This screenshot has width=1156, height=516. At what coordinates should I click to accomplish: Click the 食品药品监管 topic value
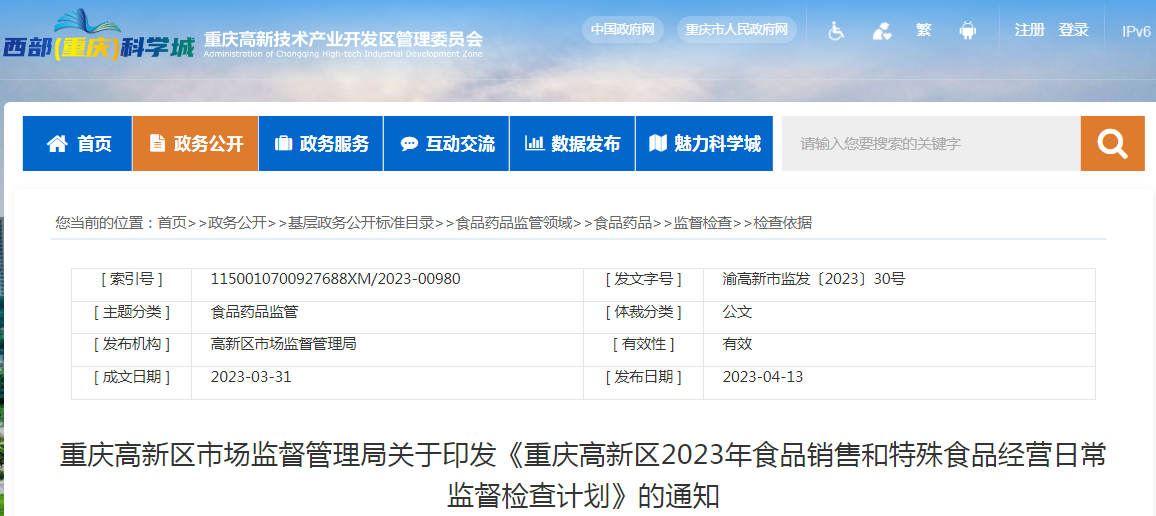coord(254,312)
